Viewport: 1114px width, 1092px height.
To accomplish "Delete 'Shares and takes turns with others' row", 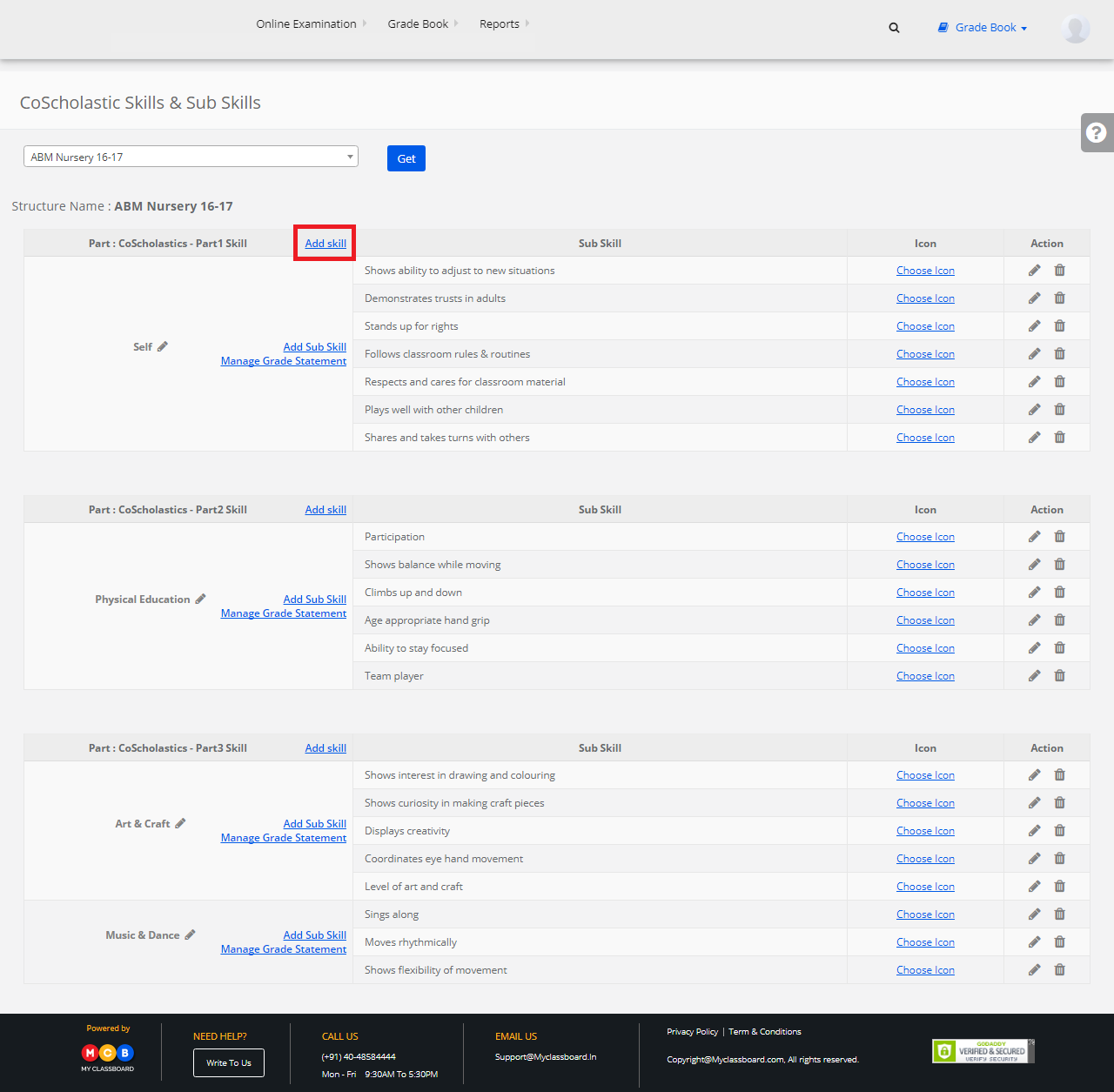I will pos(1059,438).
